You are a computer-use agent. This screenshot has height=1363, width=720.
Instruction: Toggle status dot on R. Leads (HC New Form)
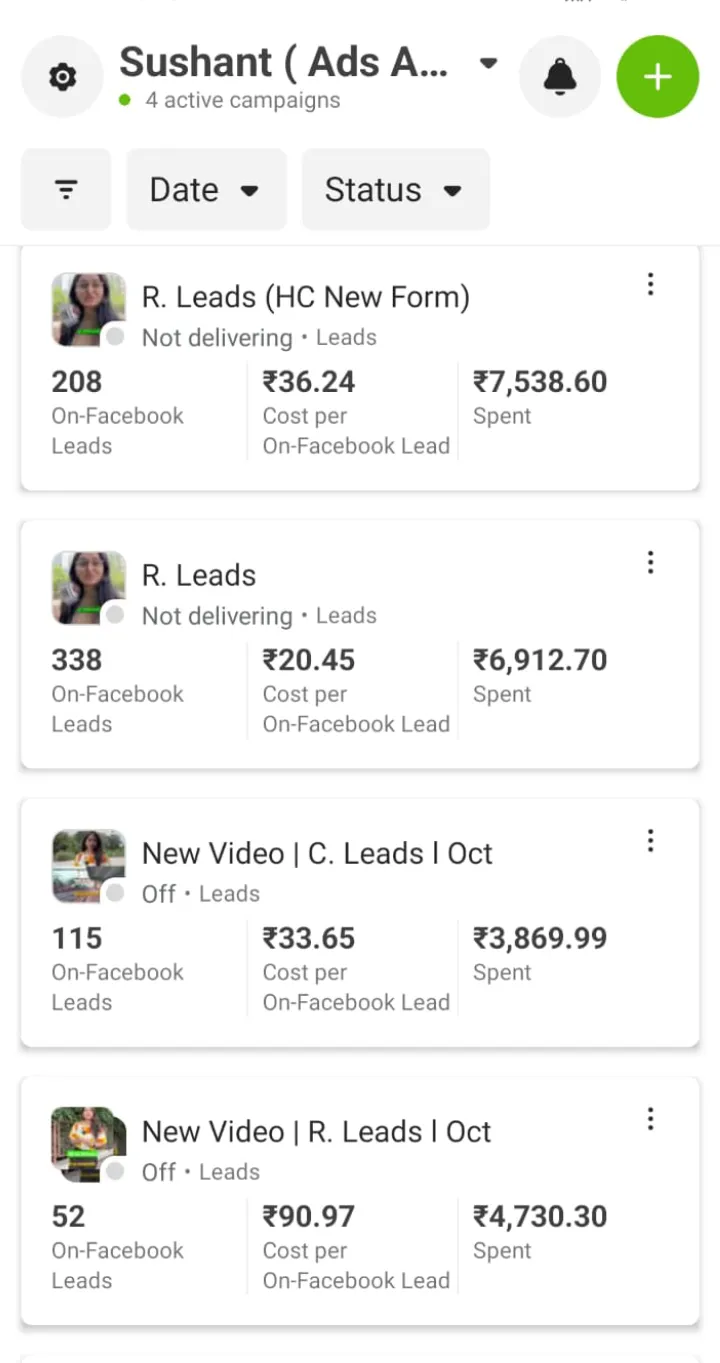(x=115, y=337)
